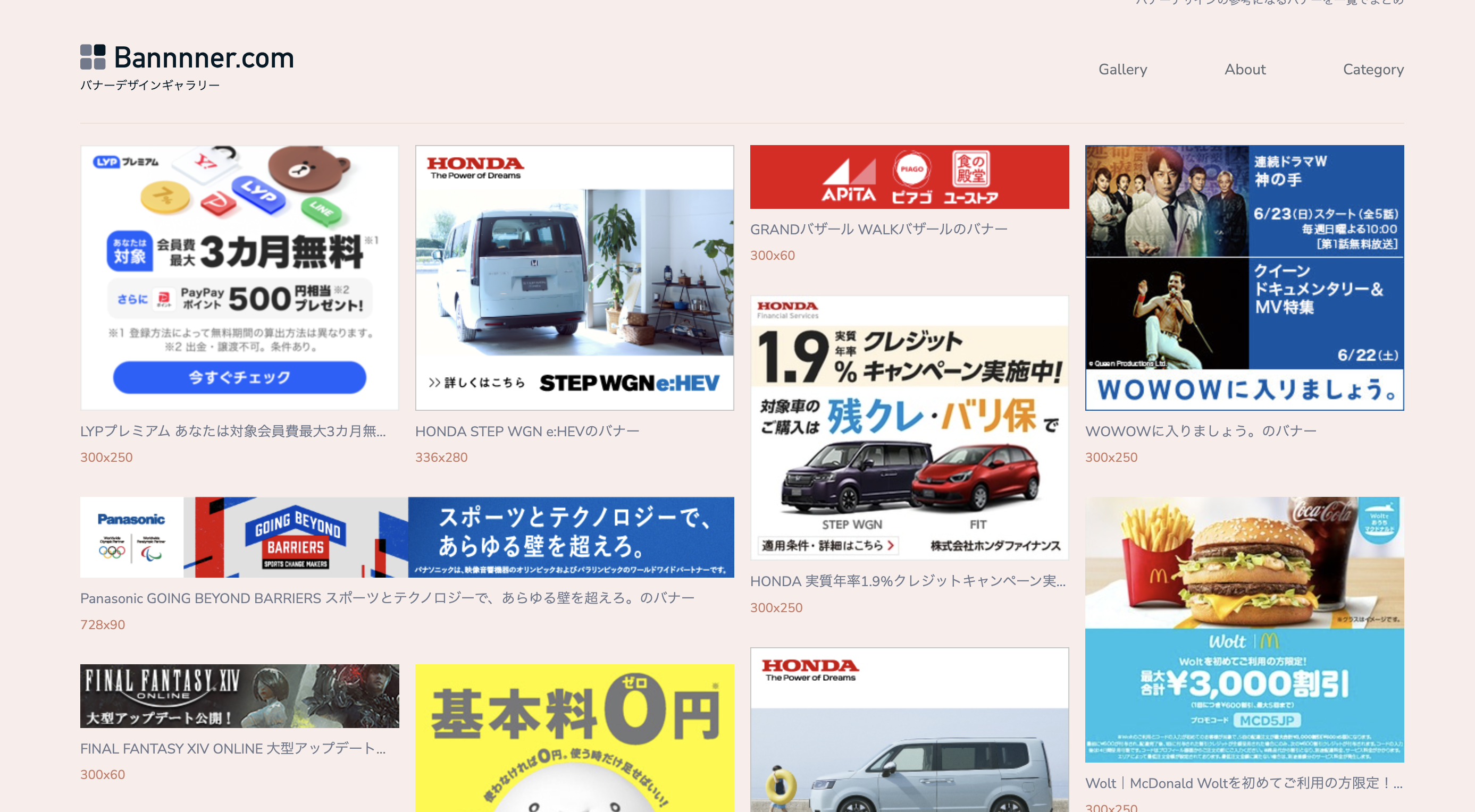Click the Bannnner.com four-square logo icon
The height and width of the screenshot is (812, 1475).
tap(93, 57)
